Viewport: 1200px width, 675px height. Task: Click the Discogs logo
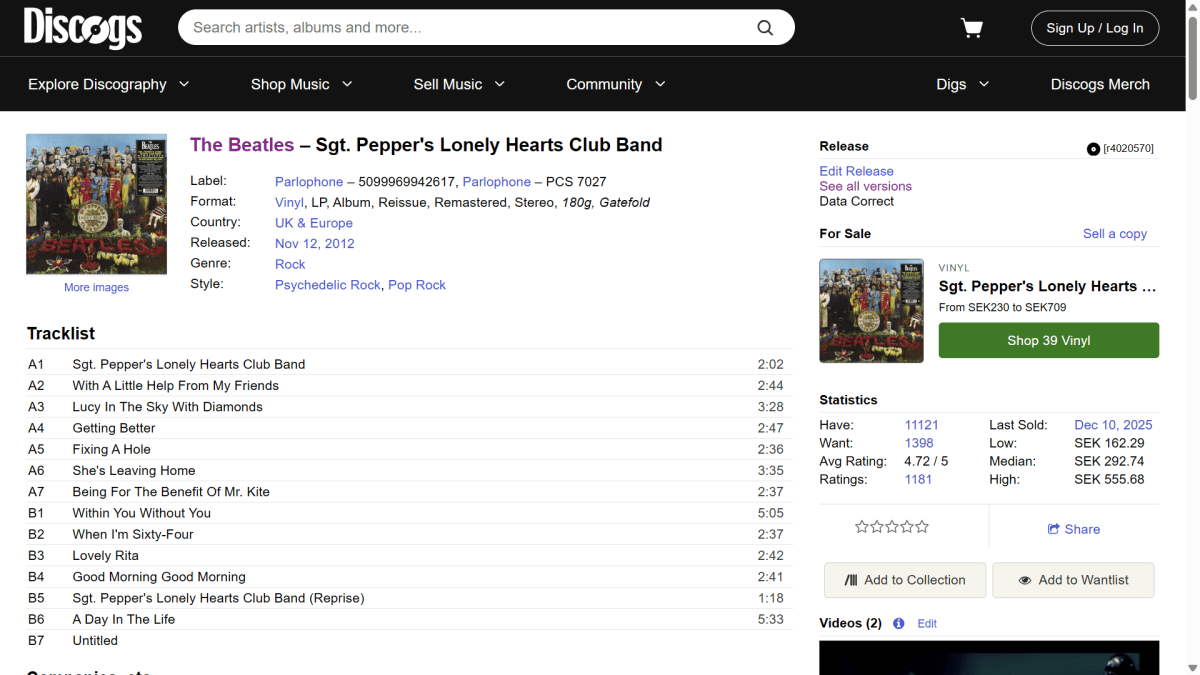tap(83, 28)
